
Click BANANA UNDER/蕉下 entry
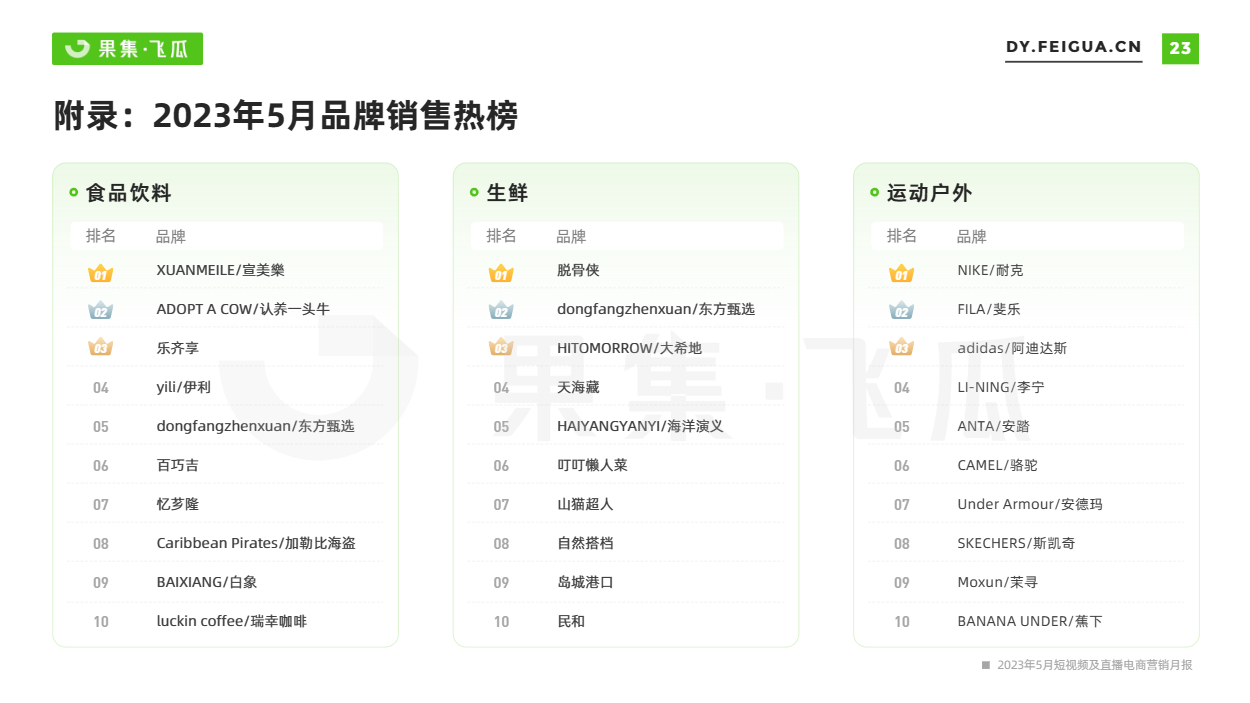1030,621
